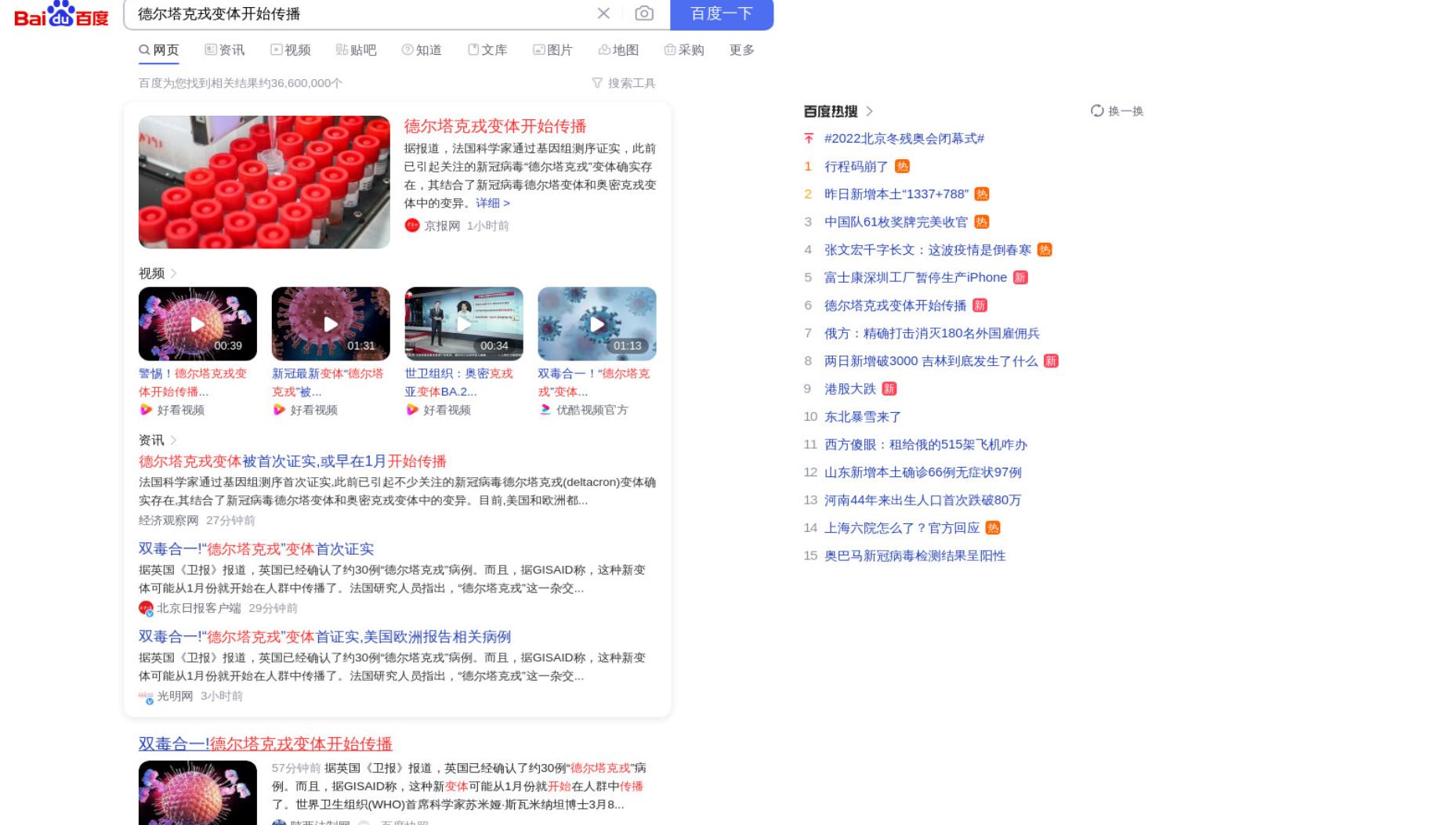This screenshot has height=825, width=1456.
Task: Open news 双毒合一!"德尔塔克戎"变体首证实,美国欧洲报告相关病例
Action: pyautogui.click(x=324, y=637)
